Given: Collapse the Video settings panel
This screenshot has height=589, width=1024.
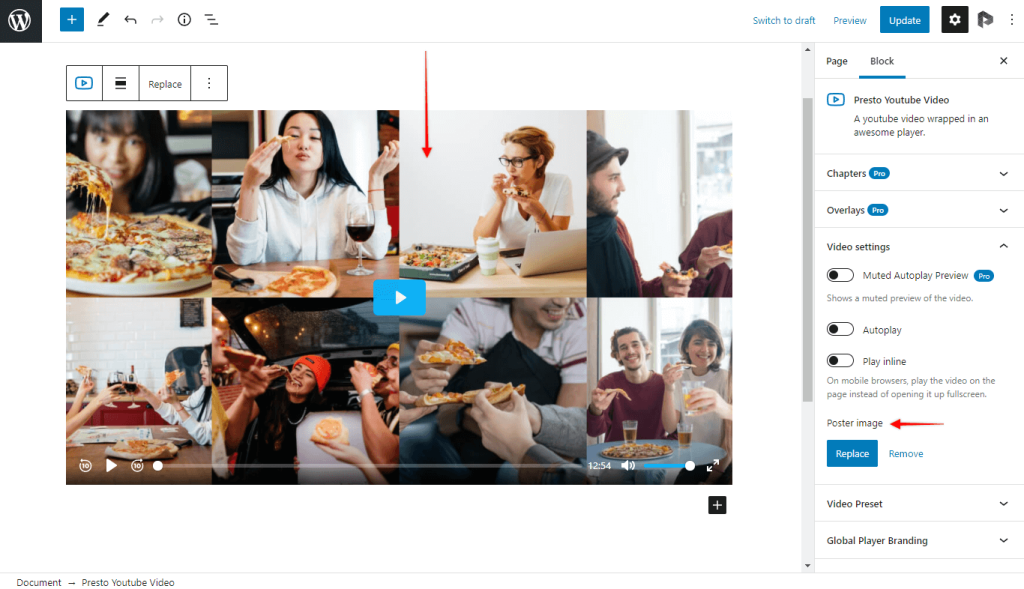Looking at the screenshot, I should (919, 246).
